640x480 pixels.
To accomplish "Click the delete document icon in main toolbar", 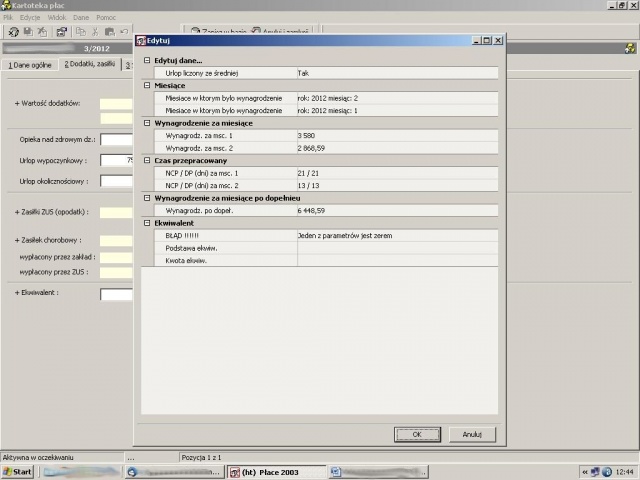I will click(x=42, y=32).
